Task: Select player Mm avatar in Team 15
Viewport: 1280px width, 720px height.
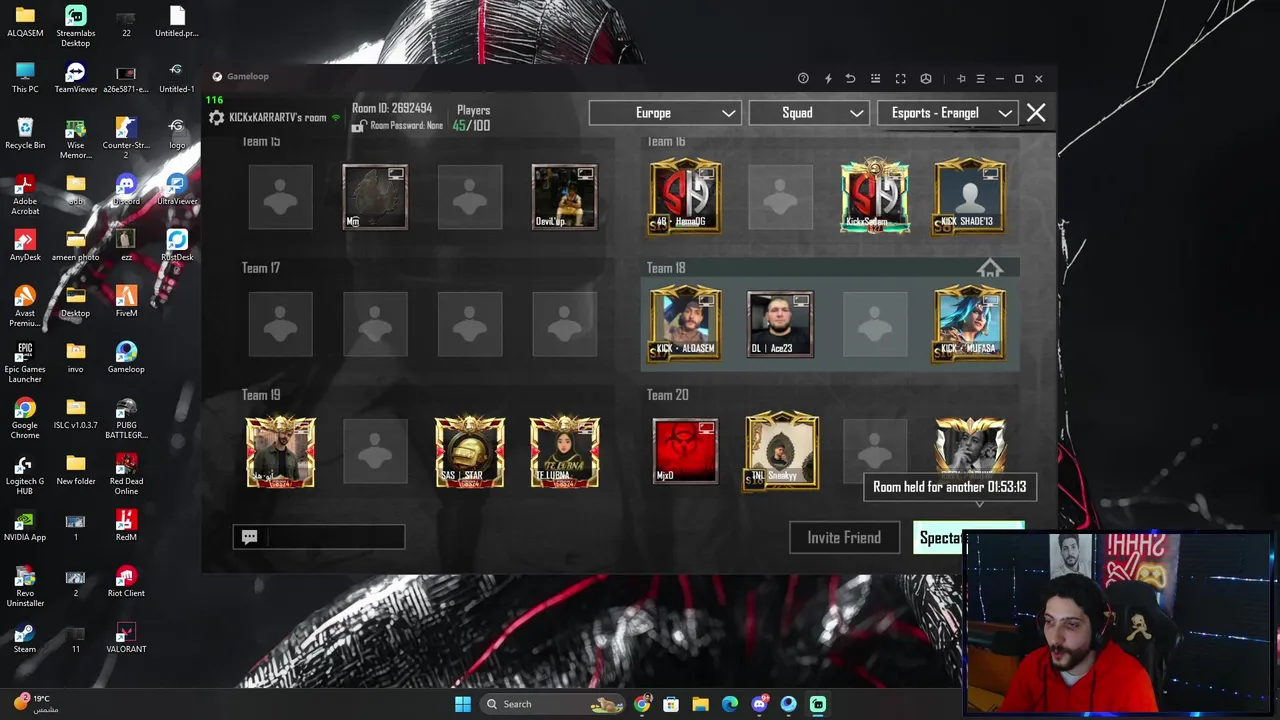Action: click(x=375, y=197)
